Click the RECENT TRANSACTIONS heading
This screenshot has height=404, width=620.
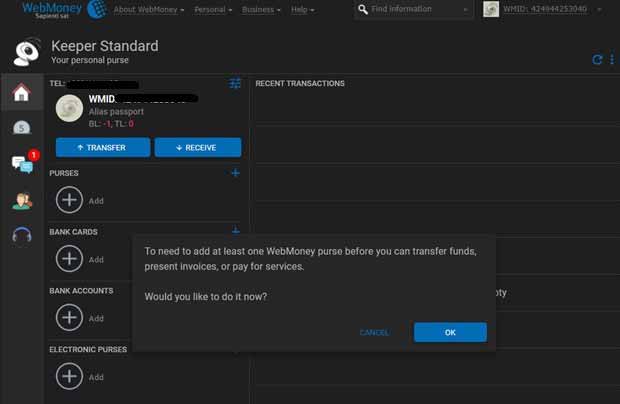300,83
